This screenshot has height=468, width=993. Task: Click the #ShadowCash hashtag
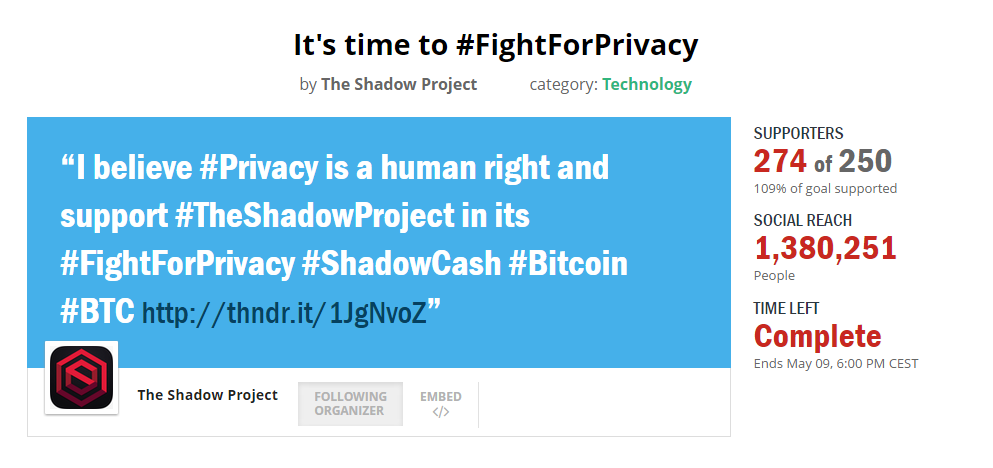(402, 263)
